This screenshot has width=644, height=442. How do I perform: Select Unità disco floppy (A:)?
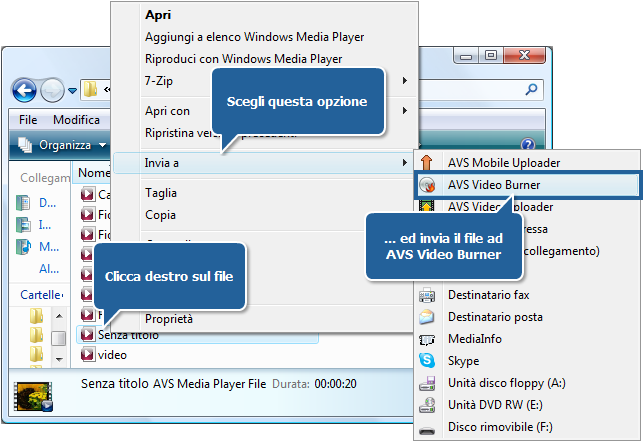(507, 383)
